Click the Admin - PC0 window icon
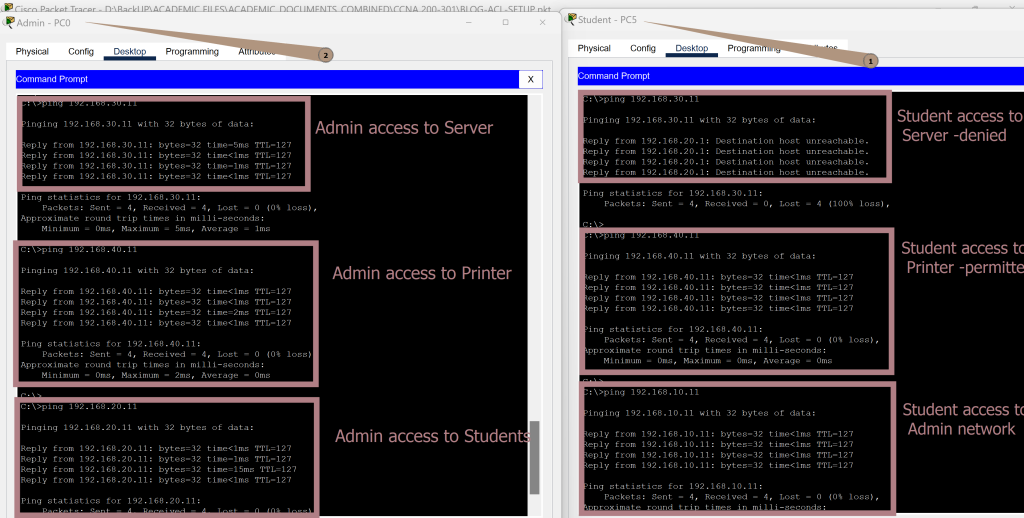Image resolution: width=1024 pixels, height=518 pixels. click(10, 23)
